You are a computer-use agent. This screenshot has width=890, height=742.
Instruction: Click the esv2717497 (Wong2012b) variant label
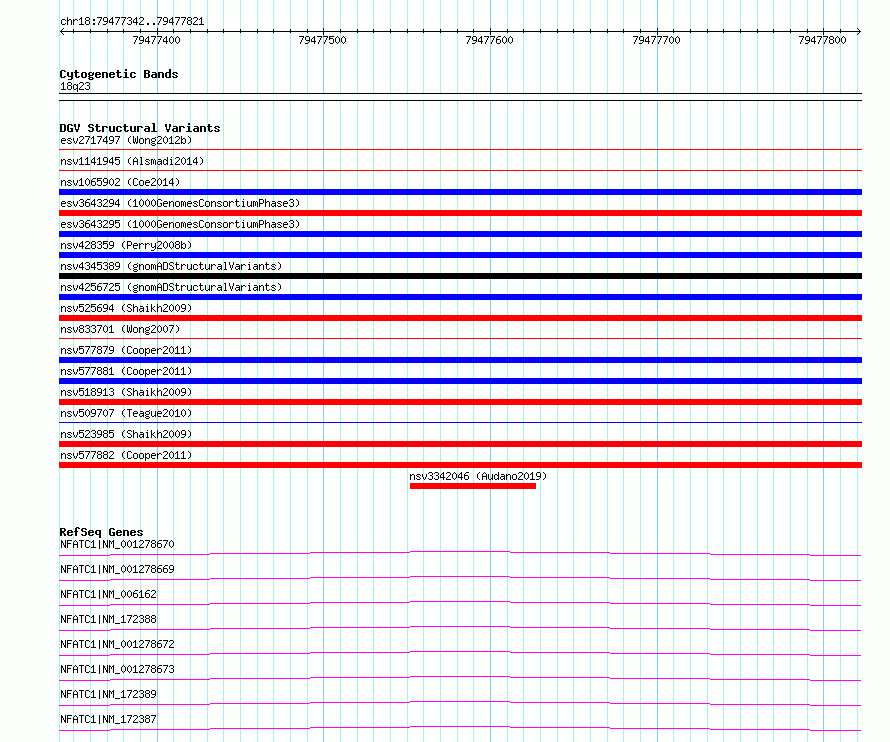click(x=126, y=140)
